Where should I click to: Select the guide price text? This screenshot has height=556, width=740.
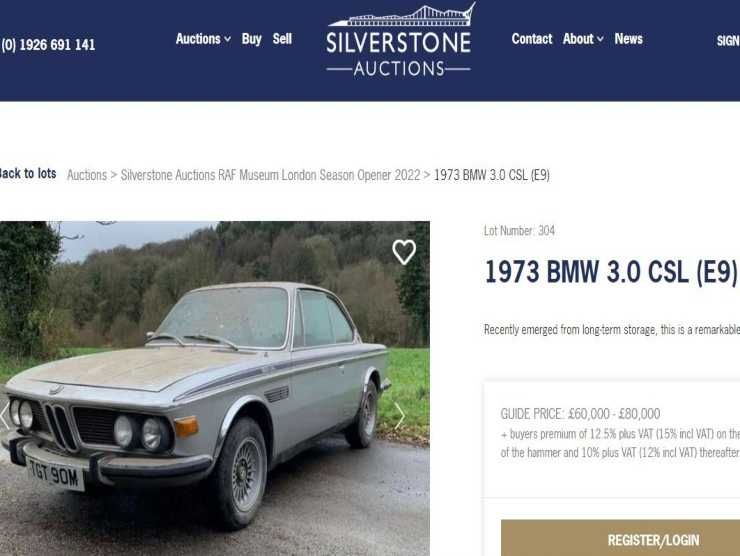pos(580,414)
